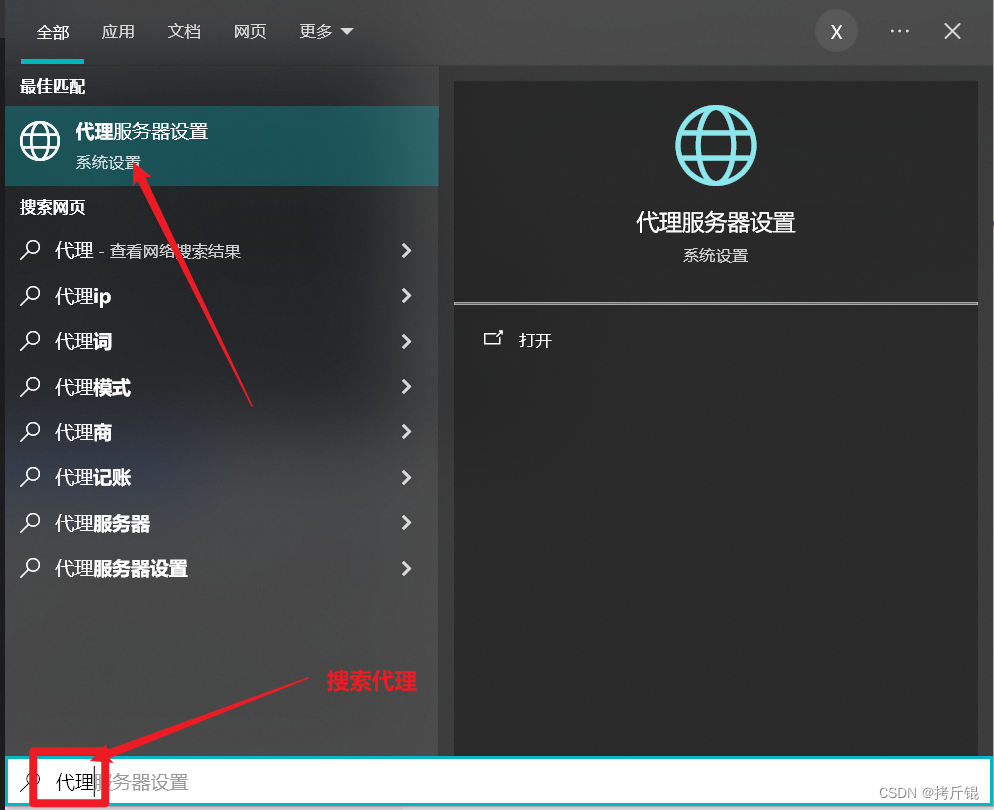Expand chevron for 代理 - 查看网络搜索结果
Screen dimensions: 994x810
[407, 251]
